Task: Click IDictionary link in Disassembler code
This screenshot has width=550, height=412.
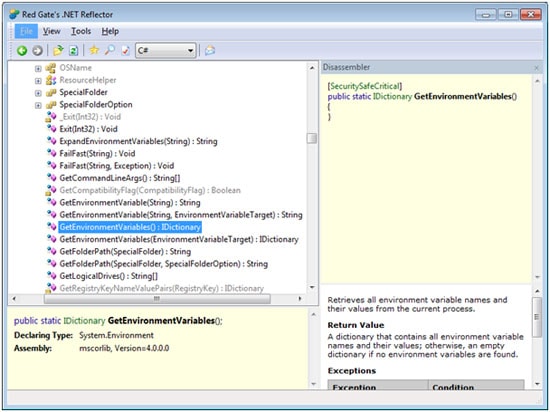Action: (x=392, y=96)
